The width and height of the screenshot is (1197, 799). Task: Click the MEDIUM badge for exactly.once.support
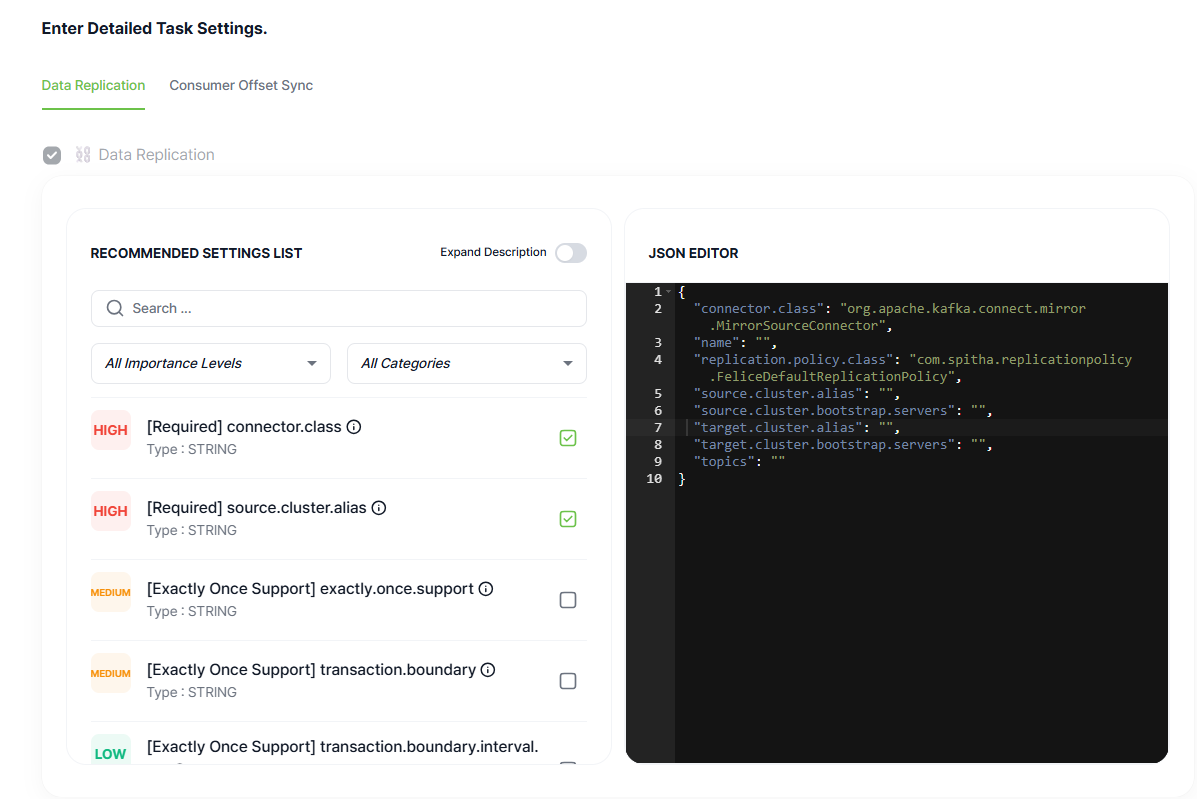pos(110,592)
